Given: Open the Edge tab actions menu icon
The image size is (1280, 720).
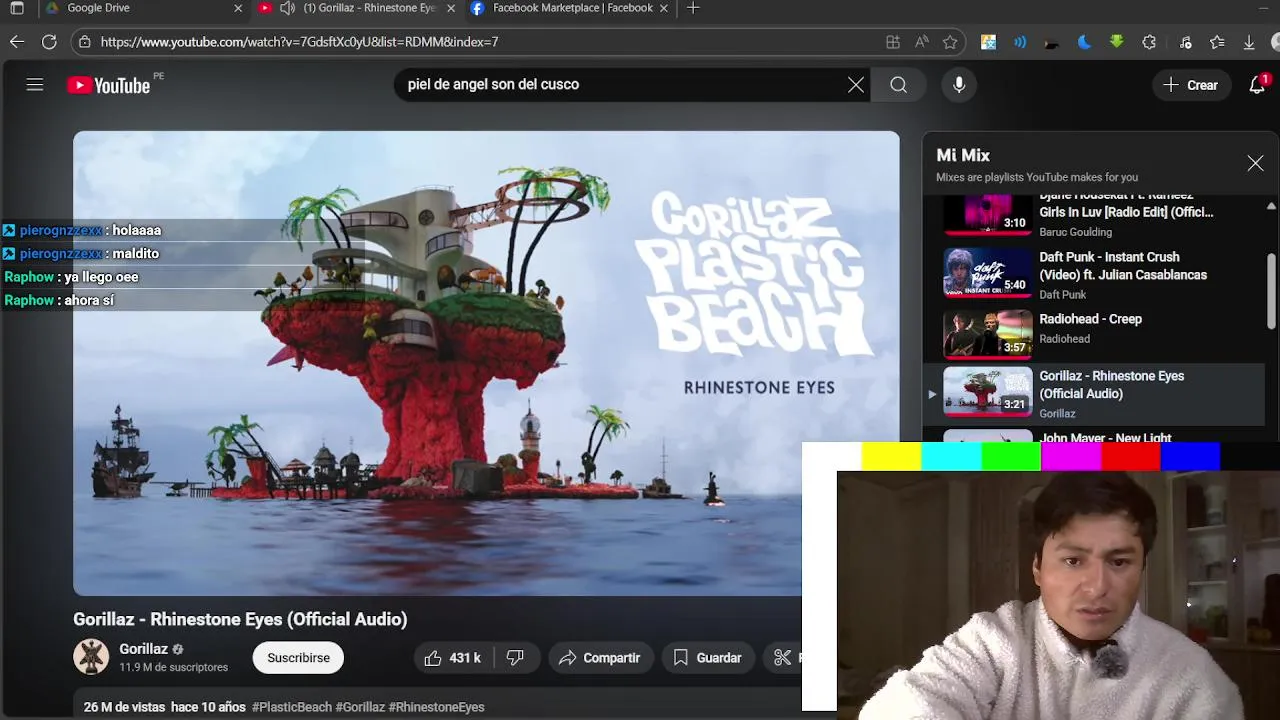Looking at the screenshot, I should coord(17,8).
